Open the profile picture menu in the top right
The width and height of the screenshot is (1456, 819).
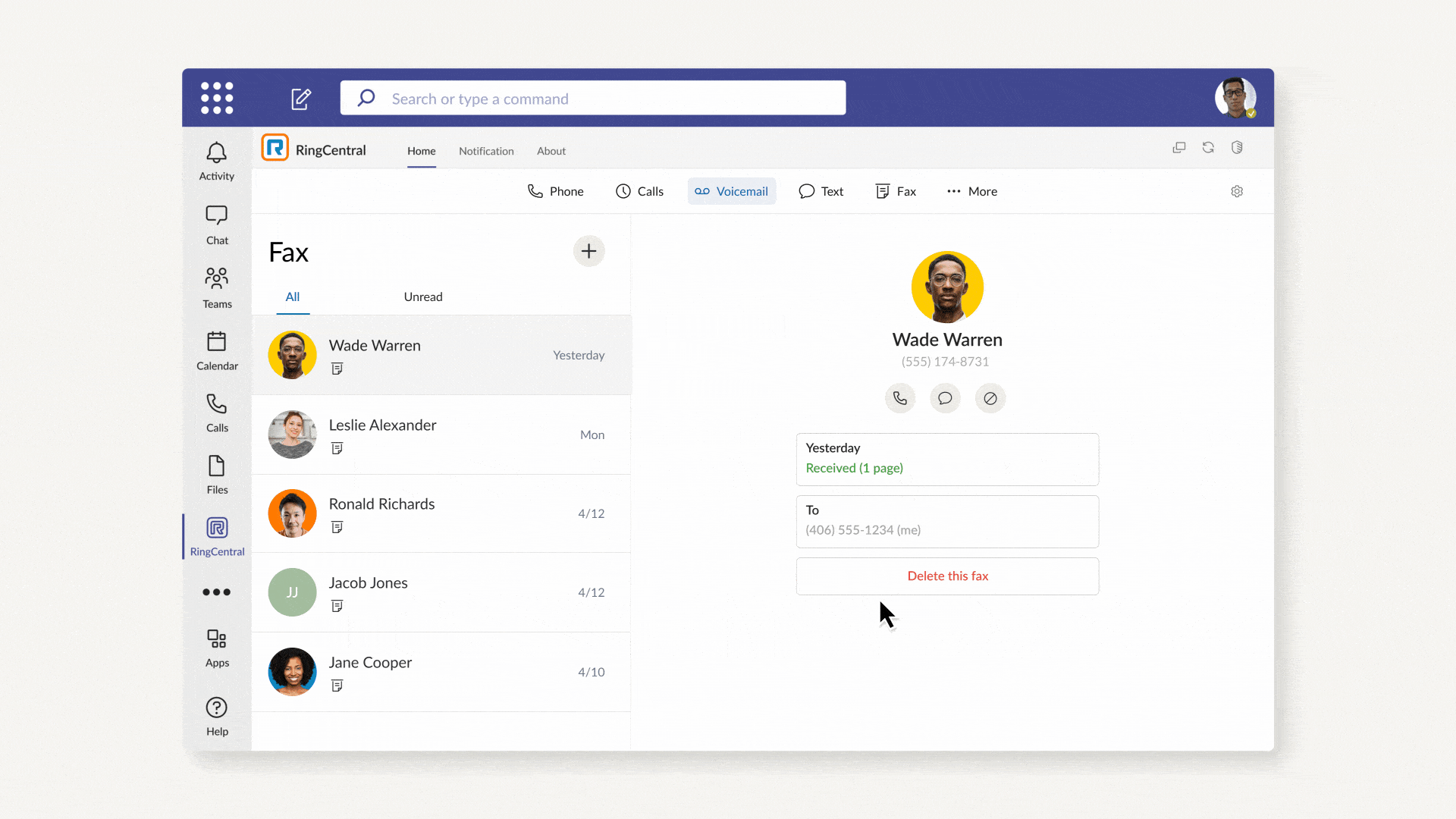tap(1235, 98)
